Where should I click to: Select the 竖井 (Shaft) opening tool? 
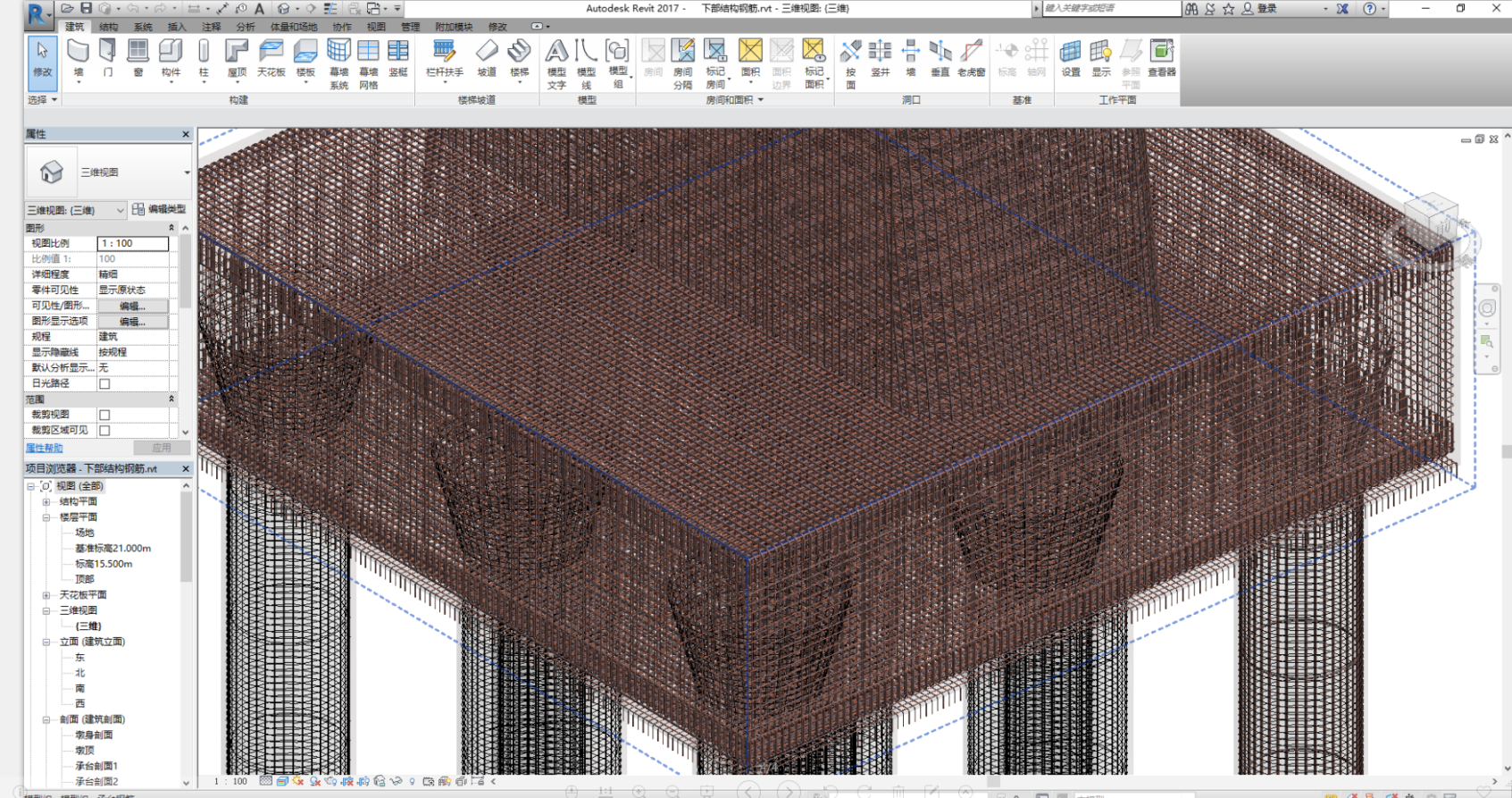tap(881, 60)
